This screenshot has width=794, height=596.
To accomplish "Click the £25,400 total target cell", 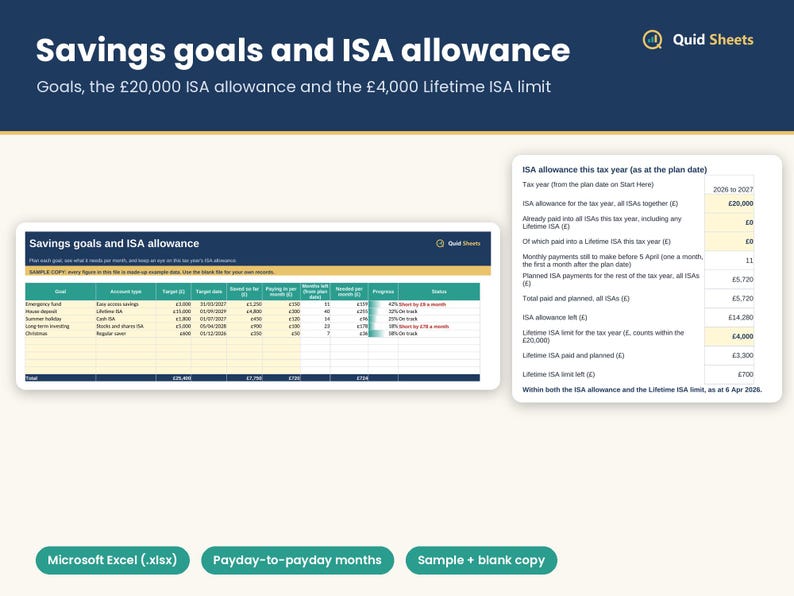I will click(x=174, y=378).
